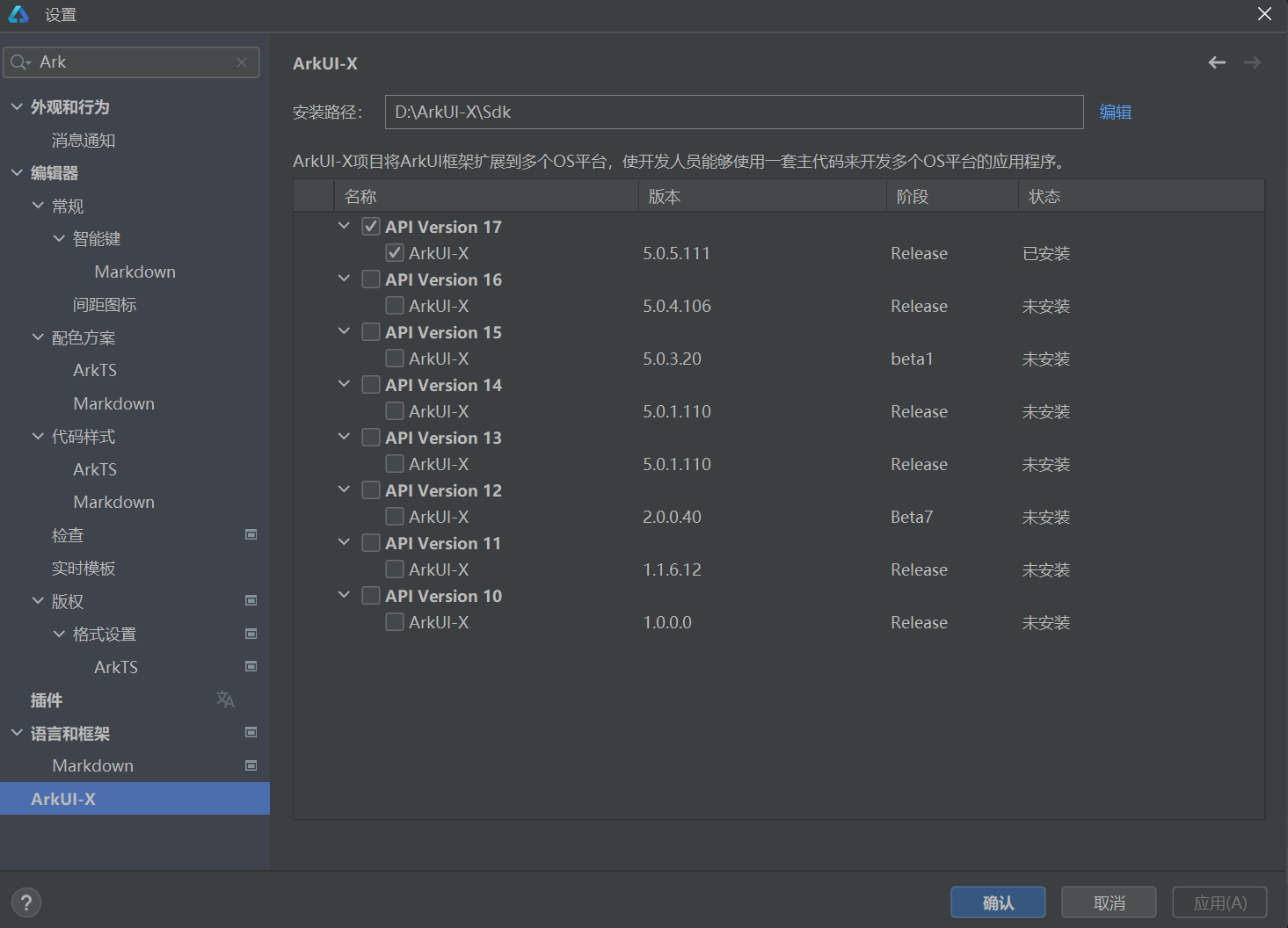Screen dimensions: 1288x928
Task: Check the API Version 14 checkbox
Action: pos(371,385)
